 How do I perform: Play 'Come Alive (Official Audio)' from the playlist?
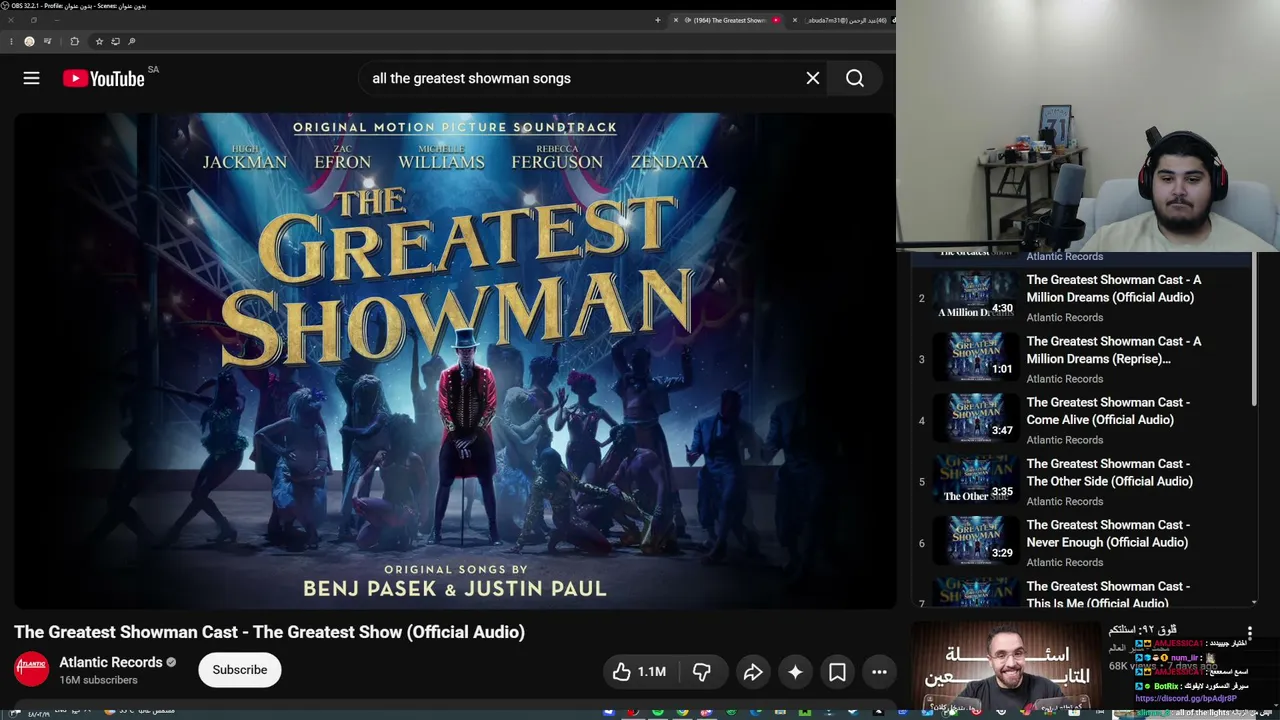coord(1107,411)
